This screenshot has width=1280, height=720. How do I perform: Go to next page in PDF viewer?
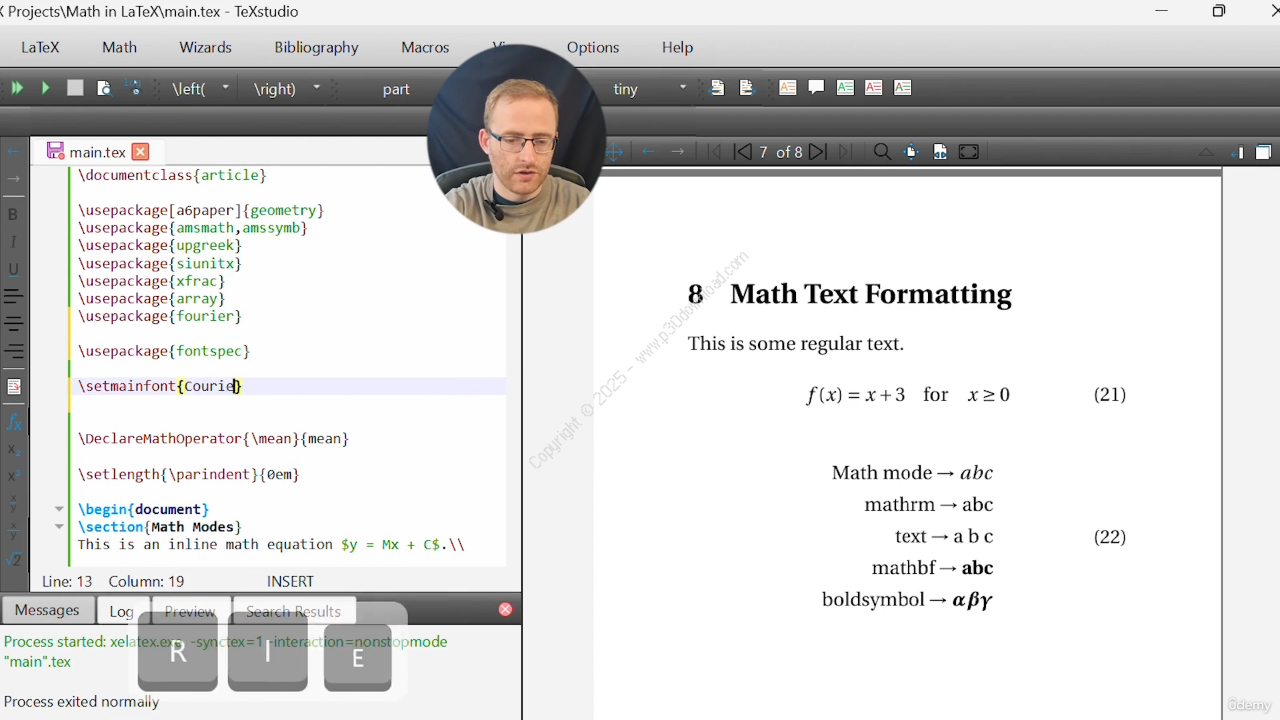(817, 152)
